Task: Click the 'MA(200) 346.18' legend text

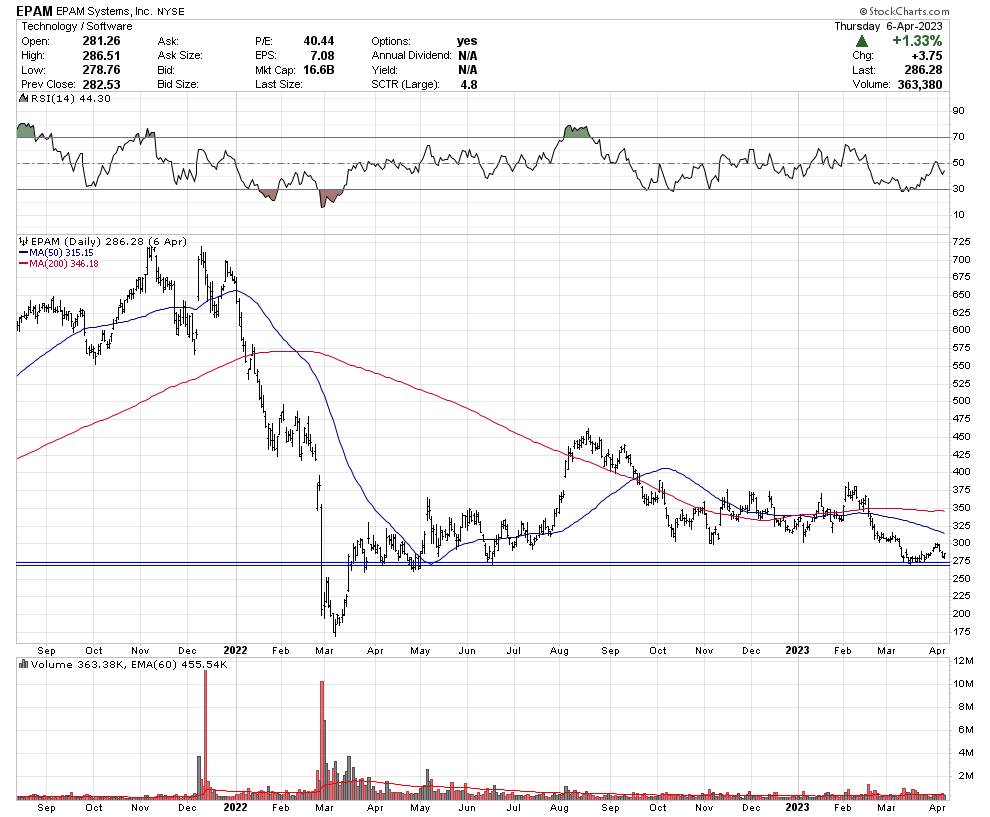Action: (64, 263)
